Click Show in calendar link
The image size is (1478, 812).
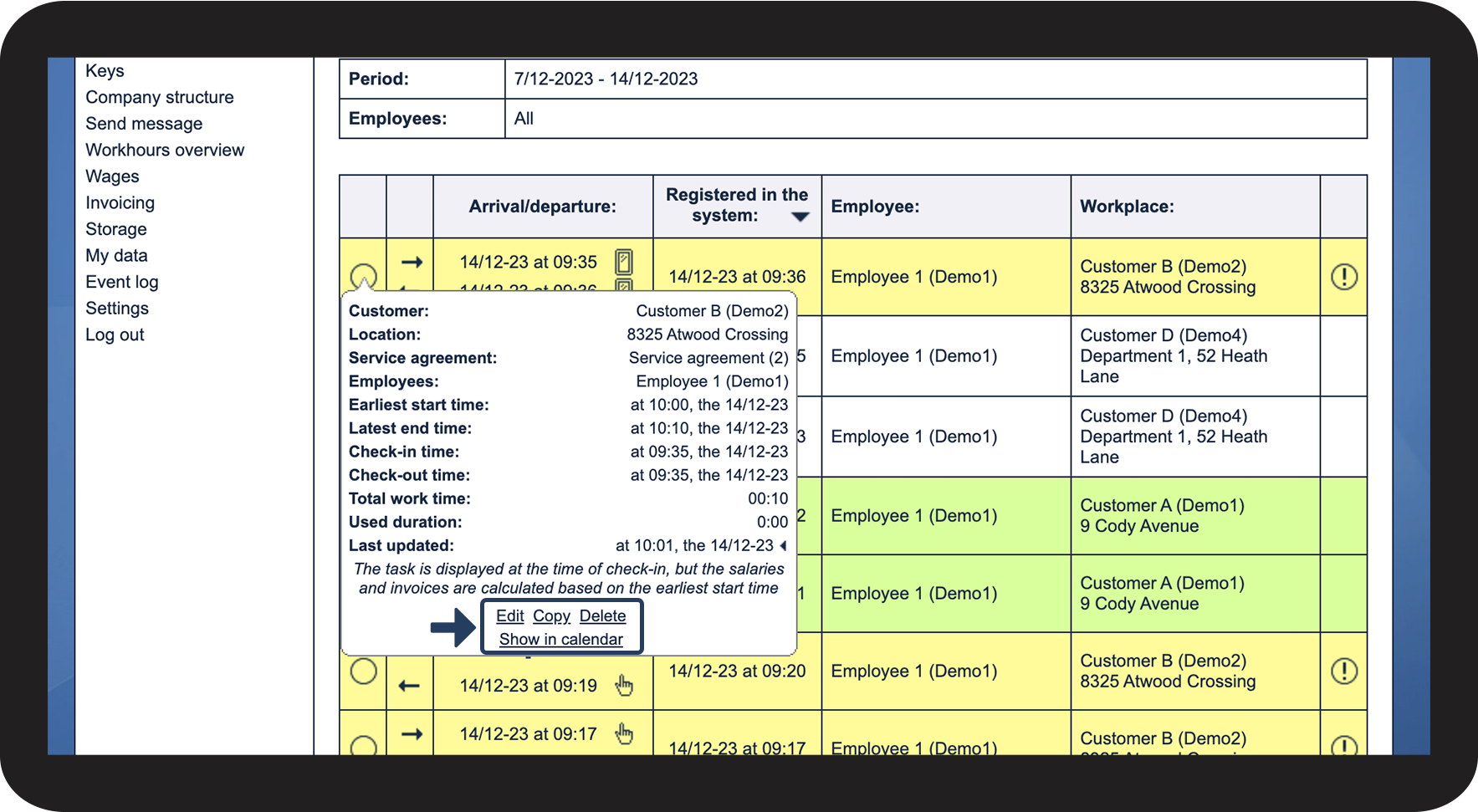(561, 639)
